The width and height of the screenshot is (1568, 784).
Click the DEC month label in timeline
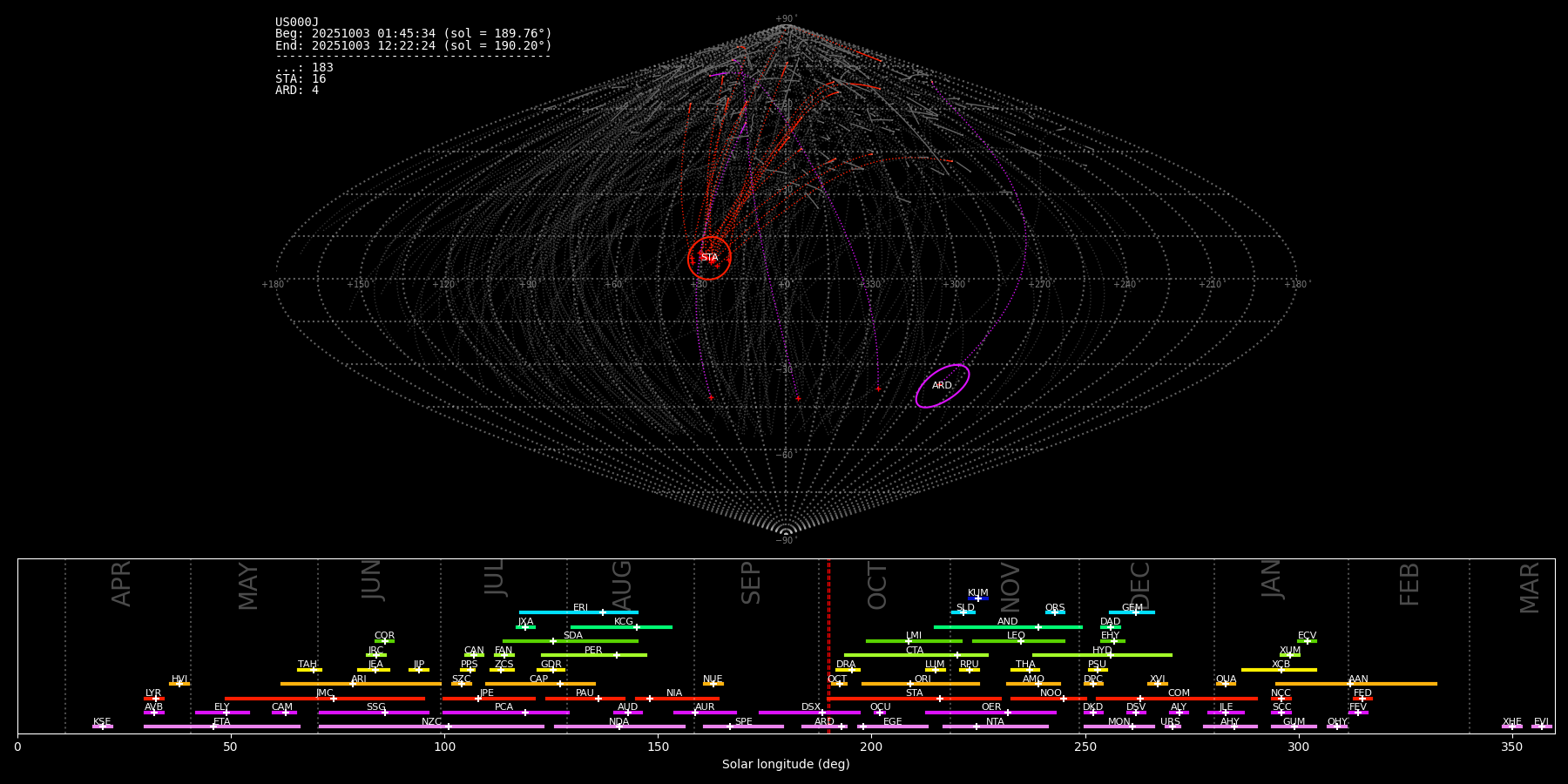pyautogui.click(x=1140, y=586)
